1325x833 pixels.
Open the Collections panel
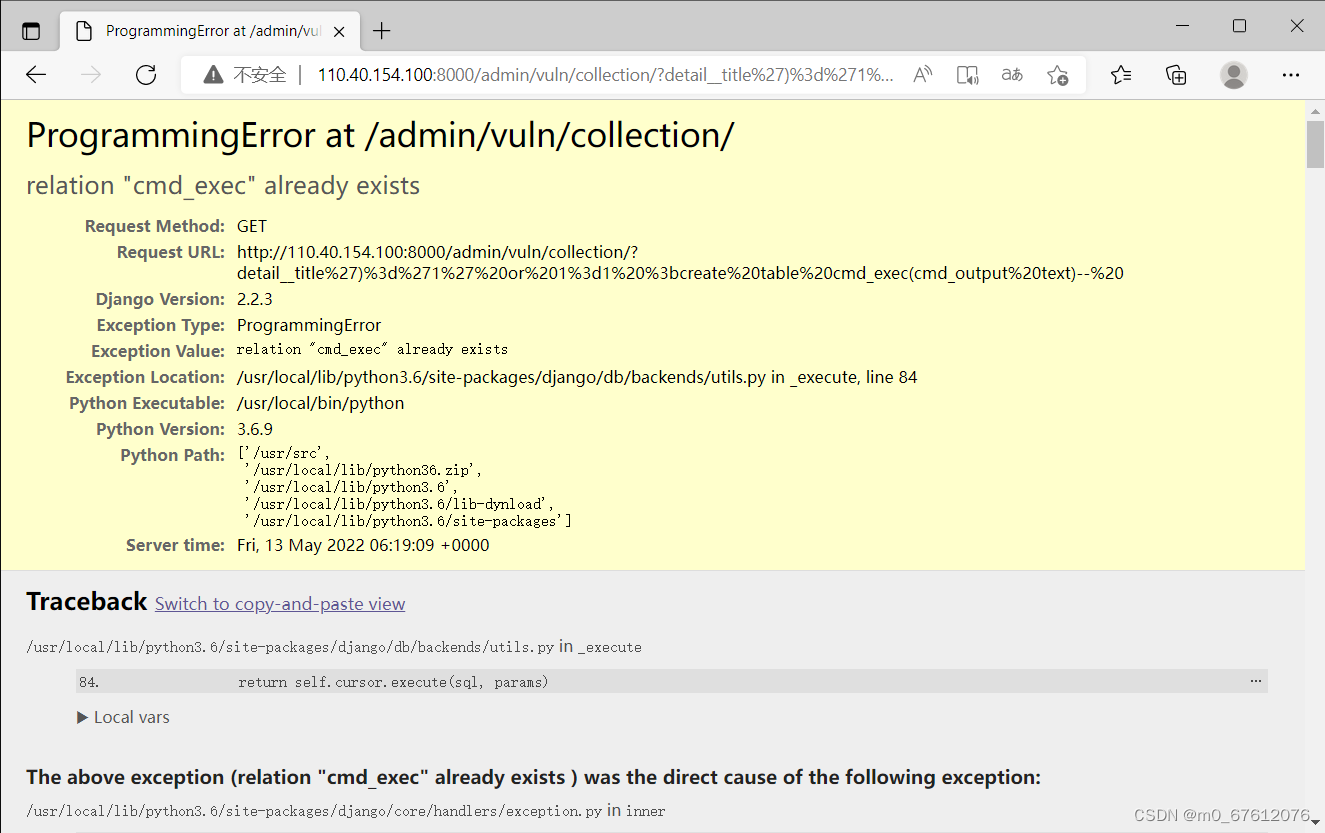point(1176,74)
